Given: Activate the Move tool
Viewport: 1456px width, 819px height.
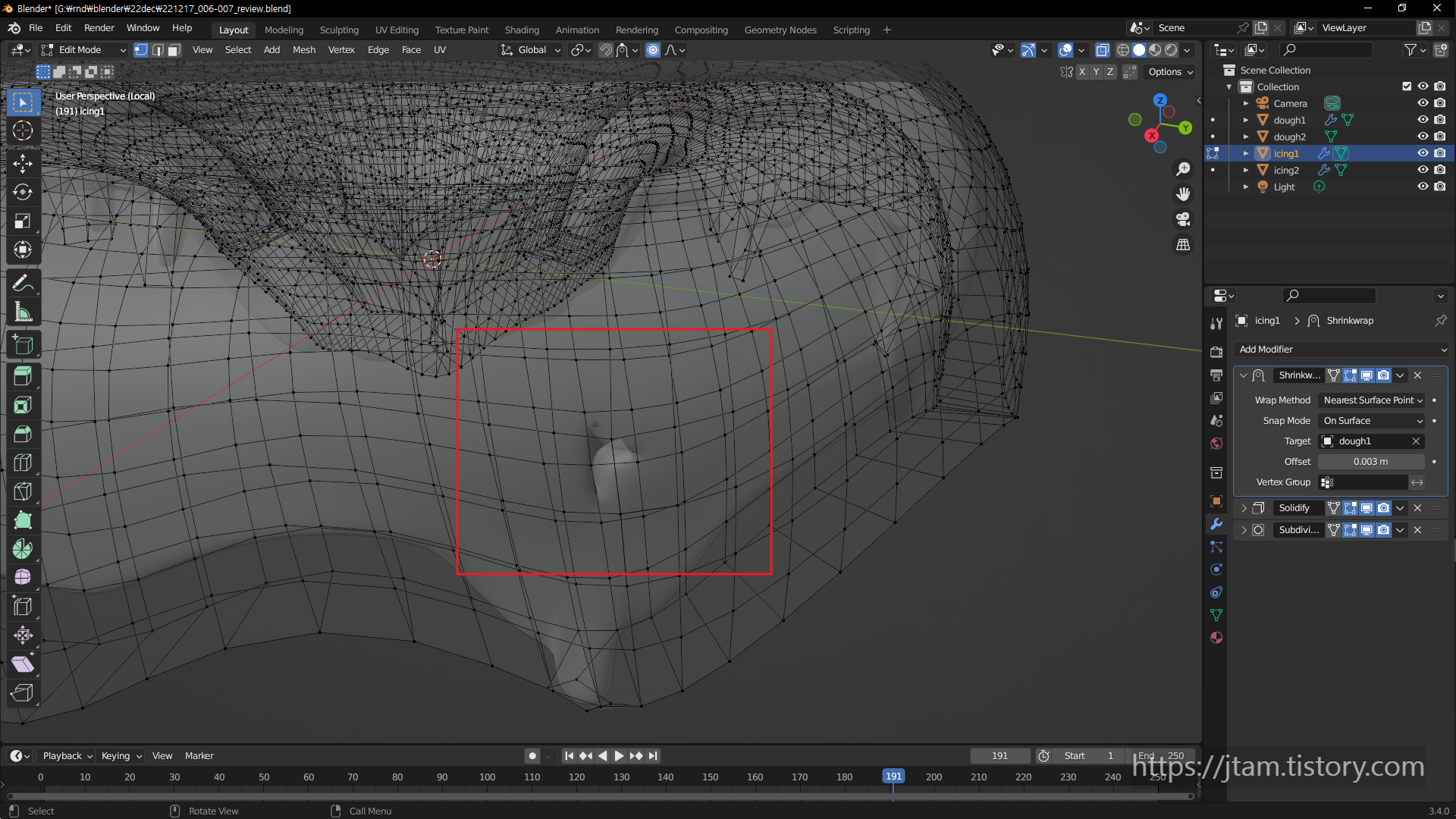Looking at the screenshot, I should point(23,163).
